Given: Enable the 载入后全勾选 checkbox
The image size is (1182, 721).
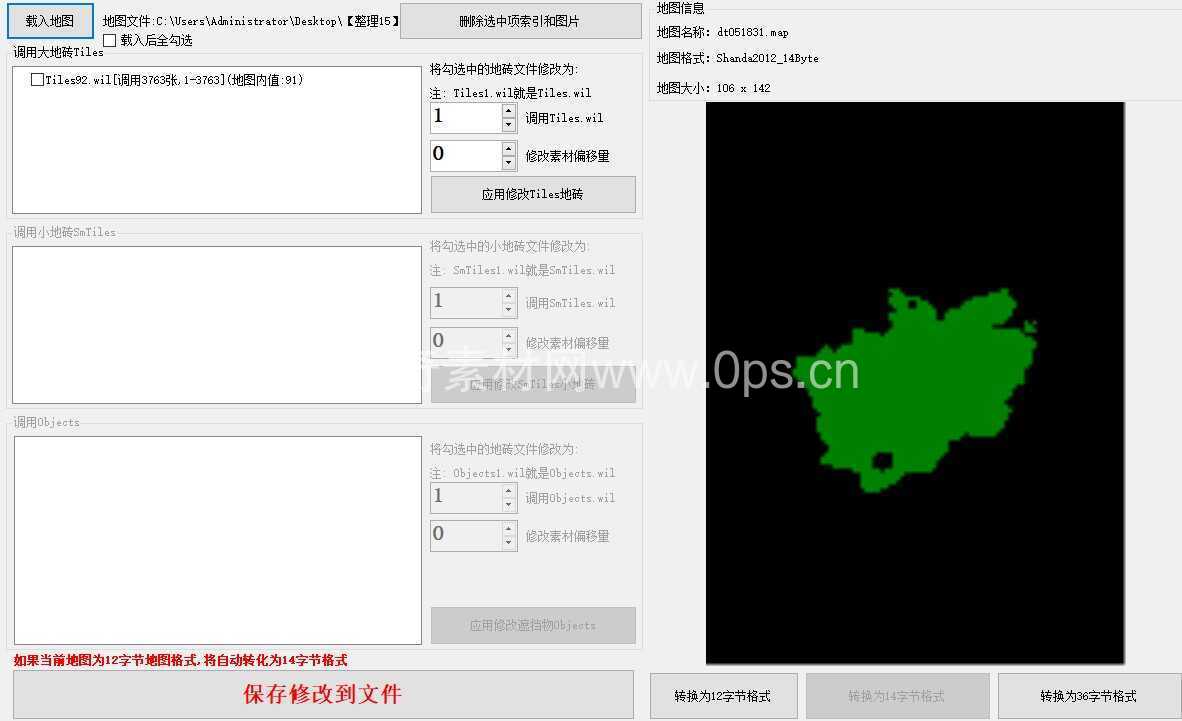Looking at the screenshot, I should (x=110, y=41).
